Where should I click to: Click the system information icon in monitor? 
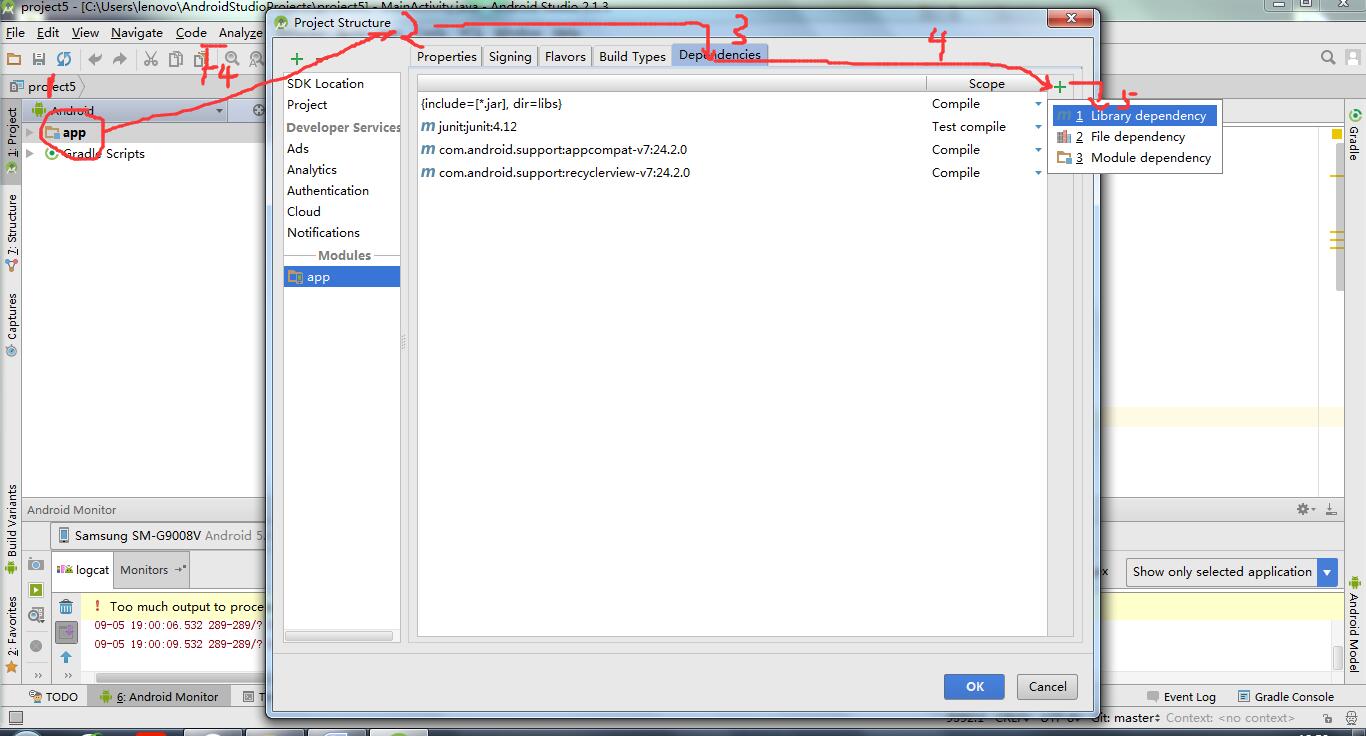click(x=36, y=616)
